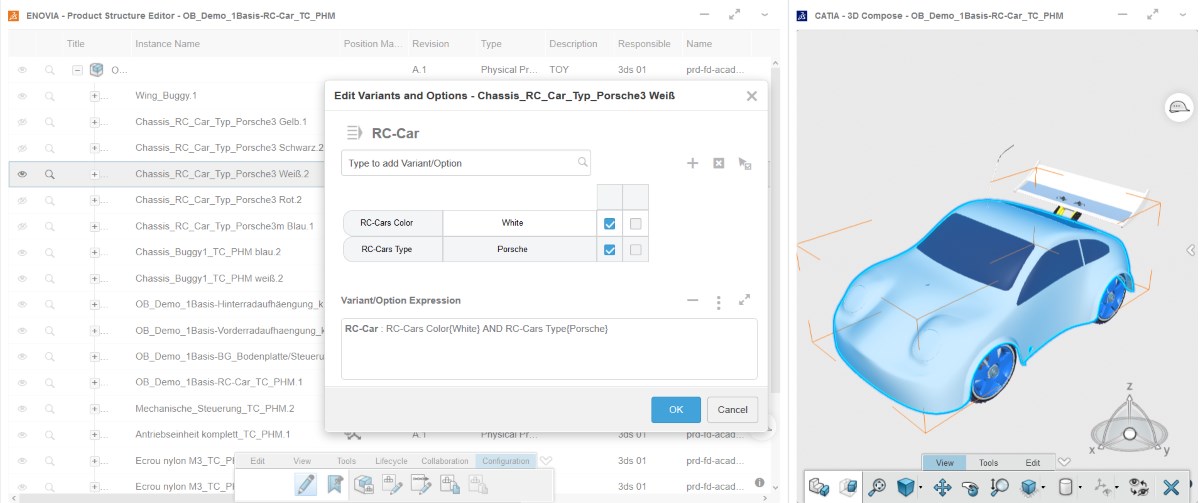Confirm dialog with OK button

676,410
